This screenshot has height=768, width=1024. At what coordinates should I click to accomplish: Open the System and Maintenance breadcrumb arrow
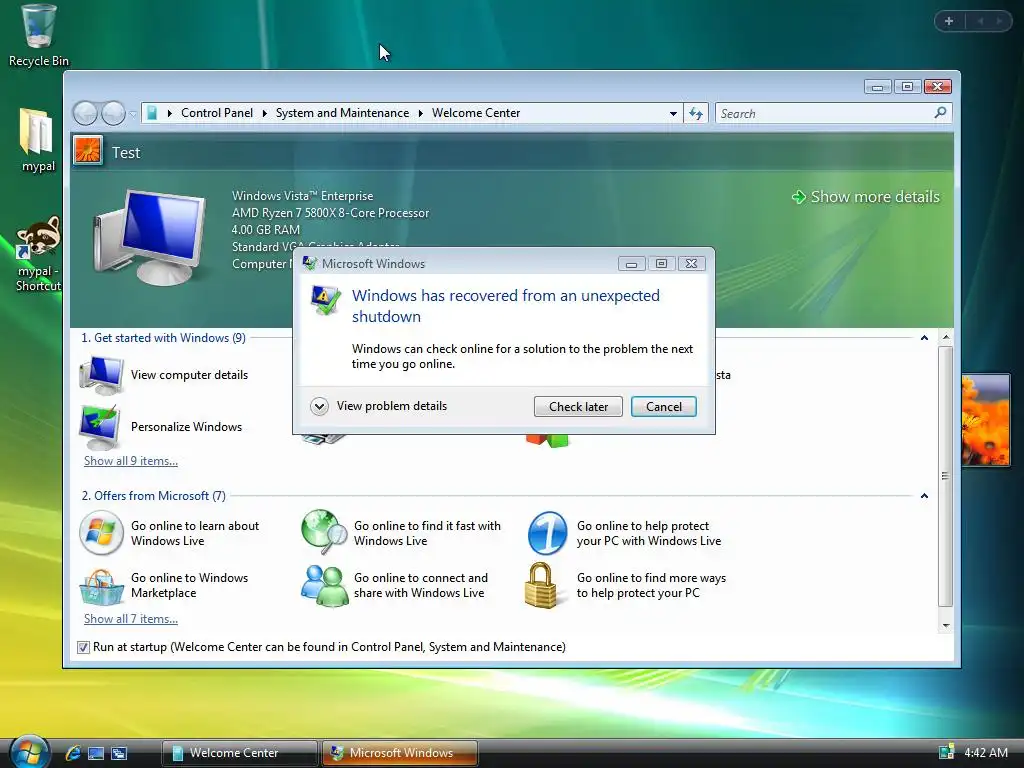click(264, 113)
